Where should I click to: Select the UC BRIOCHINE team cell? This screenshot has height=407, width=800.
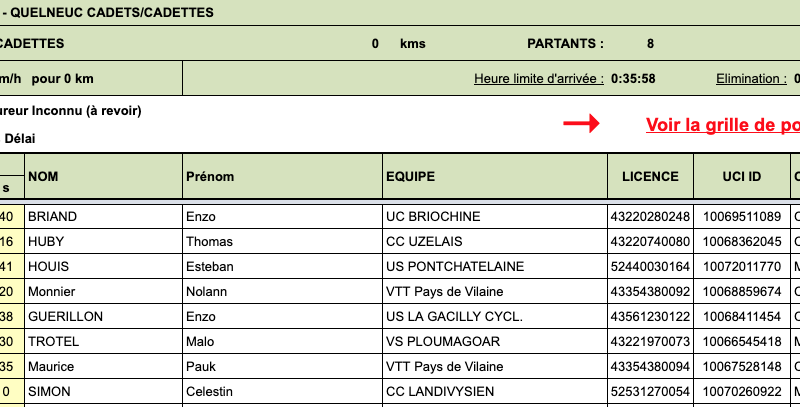433,217
